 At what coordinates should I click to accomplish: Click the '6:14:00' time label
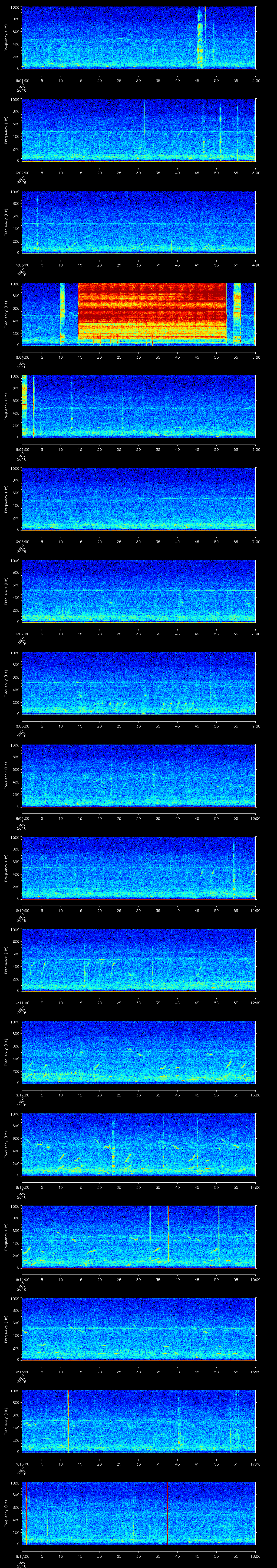coord(22,1279)
